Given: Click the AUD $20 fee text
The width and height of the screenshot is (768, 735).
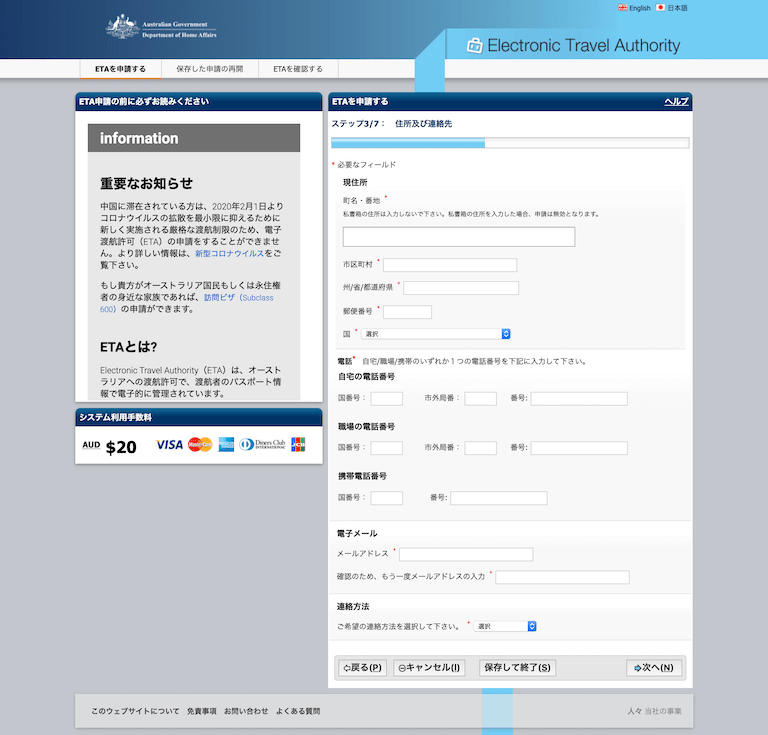Looking at the screenshot, I should (109, 447).
